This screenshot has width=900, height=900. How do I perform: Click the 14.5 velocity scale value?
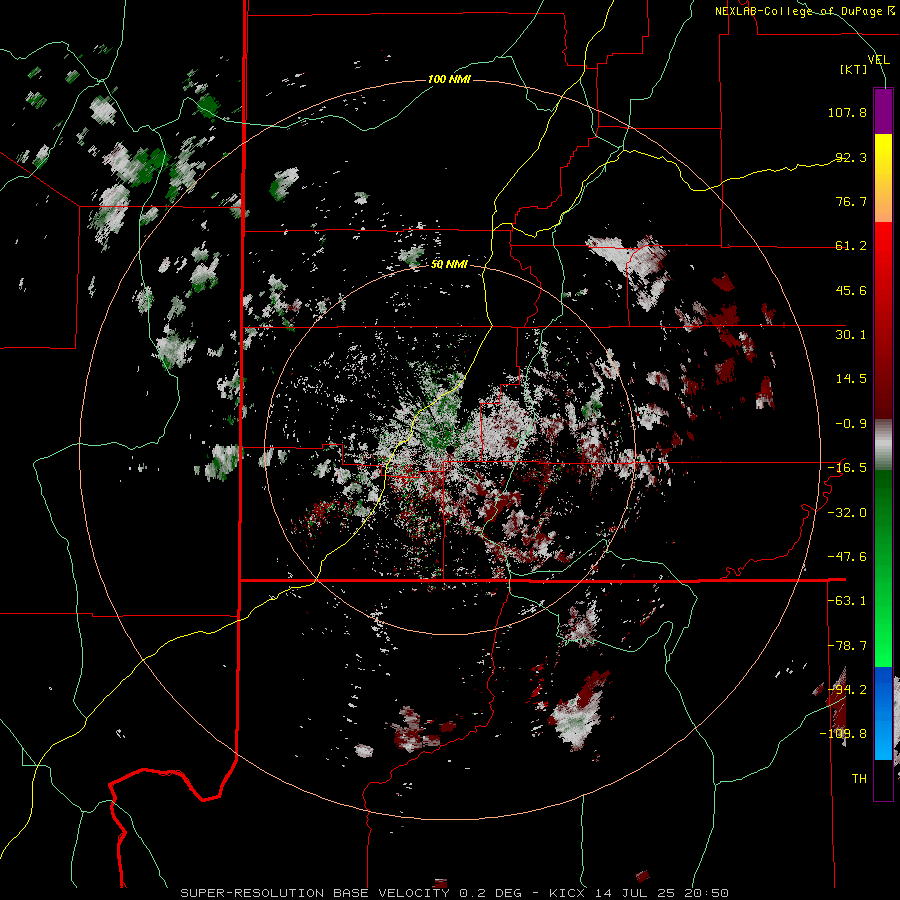[851, 379]
